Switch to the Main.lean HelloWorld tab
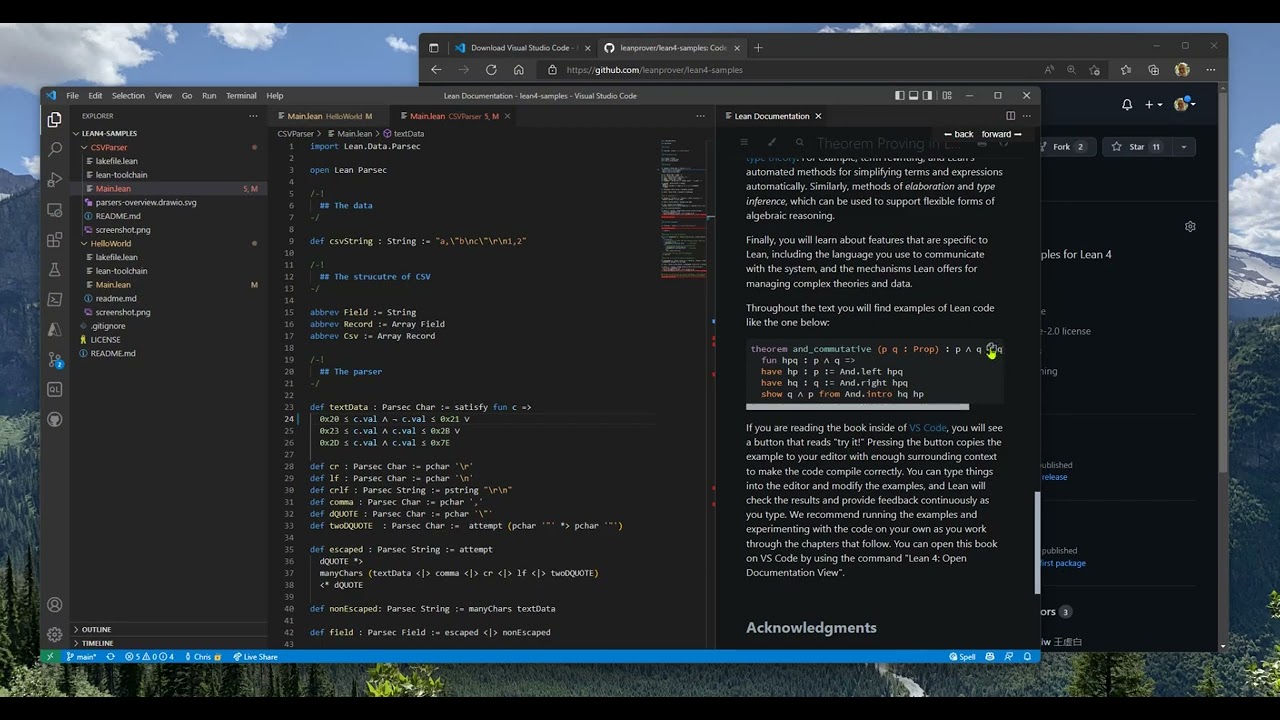Viewport: 1280px width, 720px height. click(328, 116)
